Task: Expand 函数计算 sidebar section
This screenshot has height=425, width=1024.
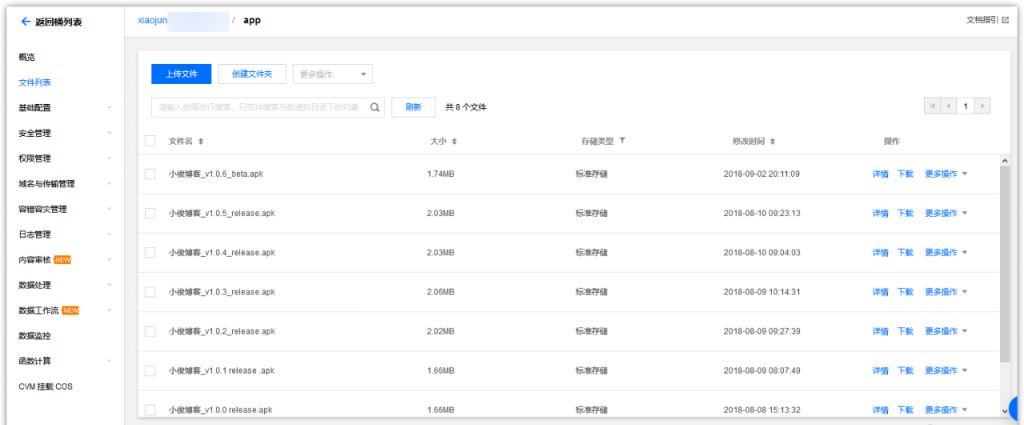Action: click(109, 361)
